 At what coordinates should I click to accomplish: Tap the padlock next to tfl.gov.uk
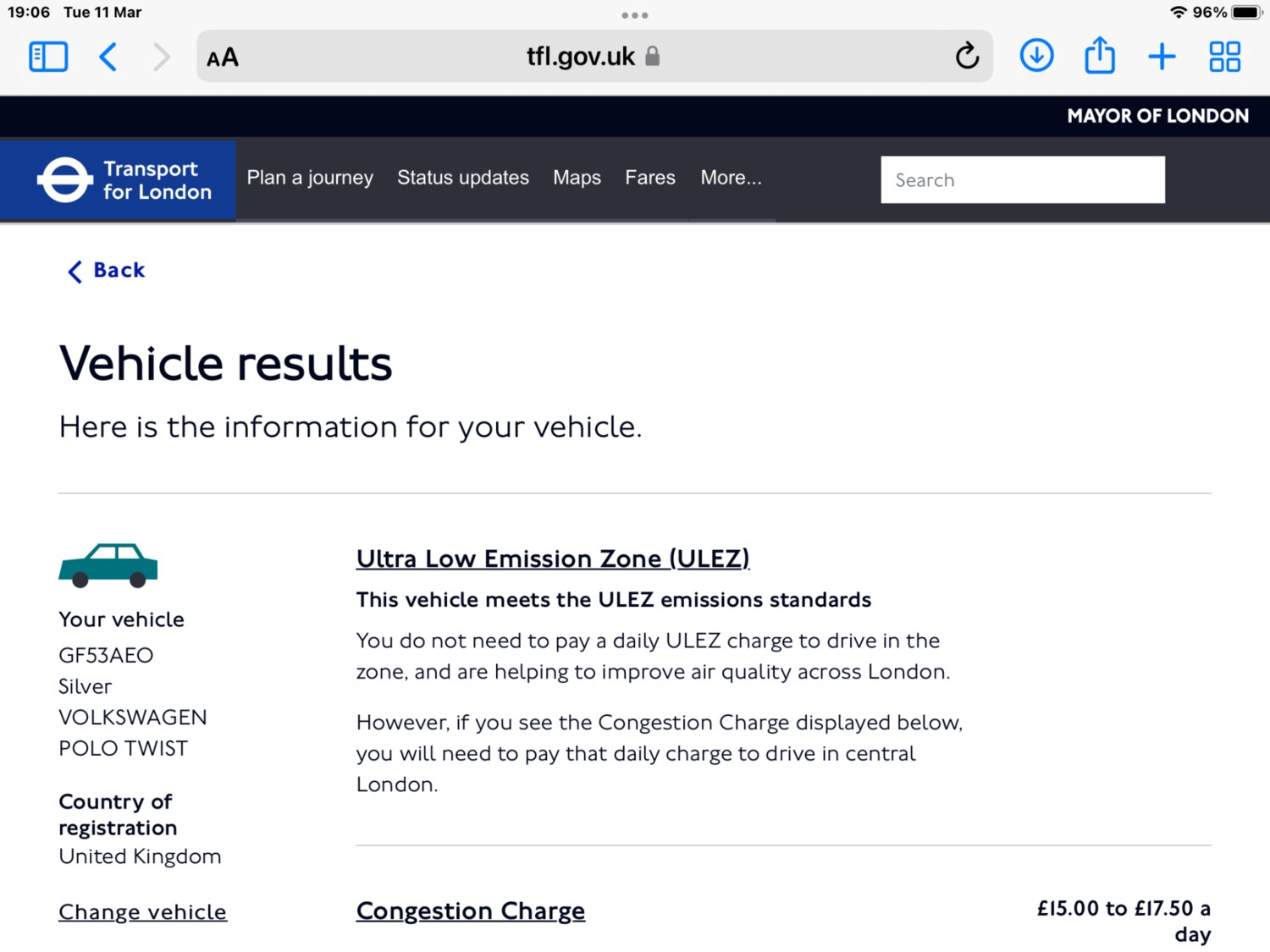(652, 56)
